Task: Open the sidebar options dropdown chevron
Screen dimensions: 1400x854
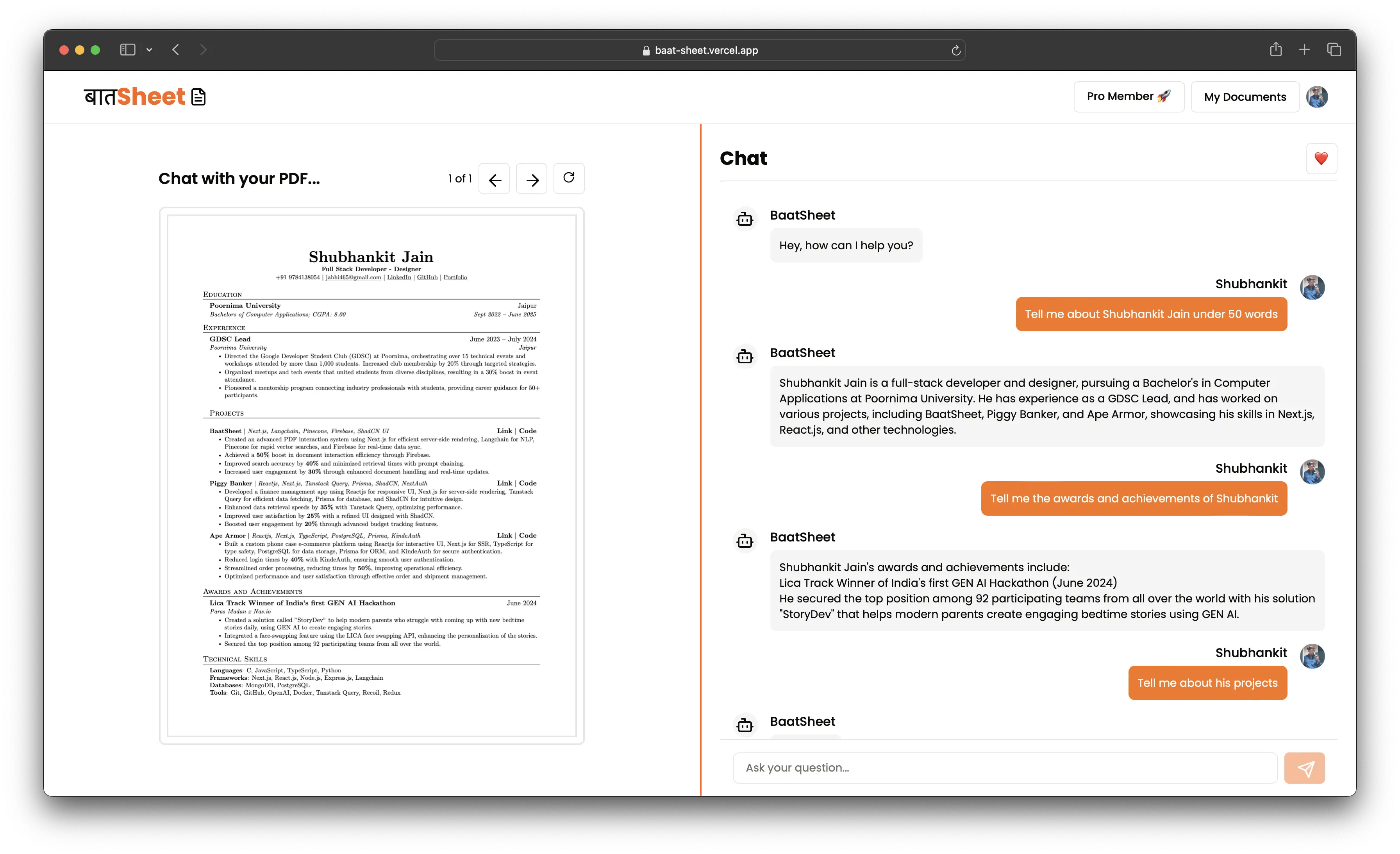Action: (x=149, y=50)
